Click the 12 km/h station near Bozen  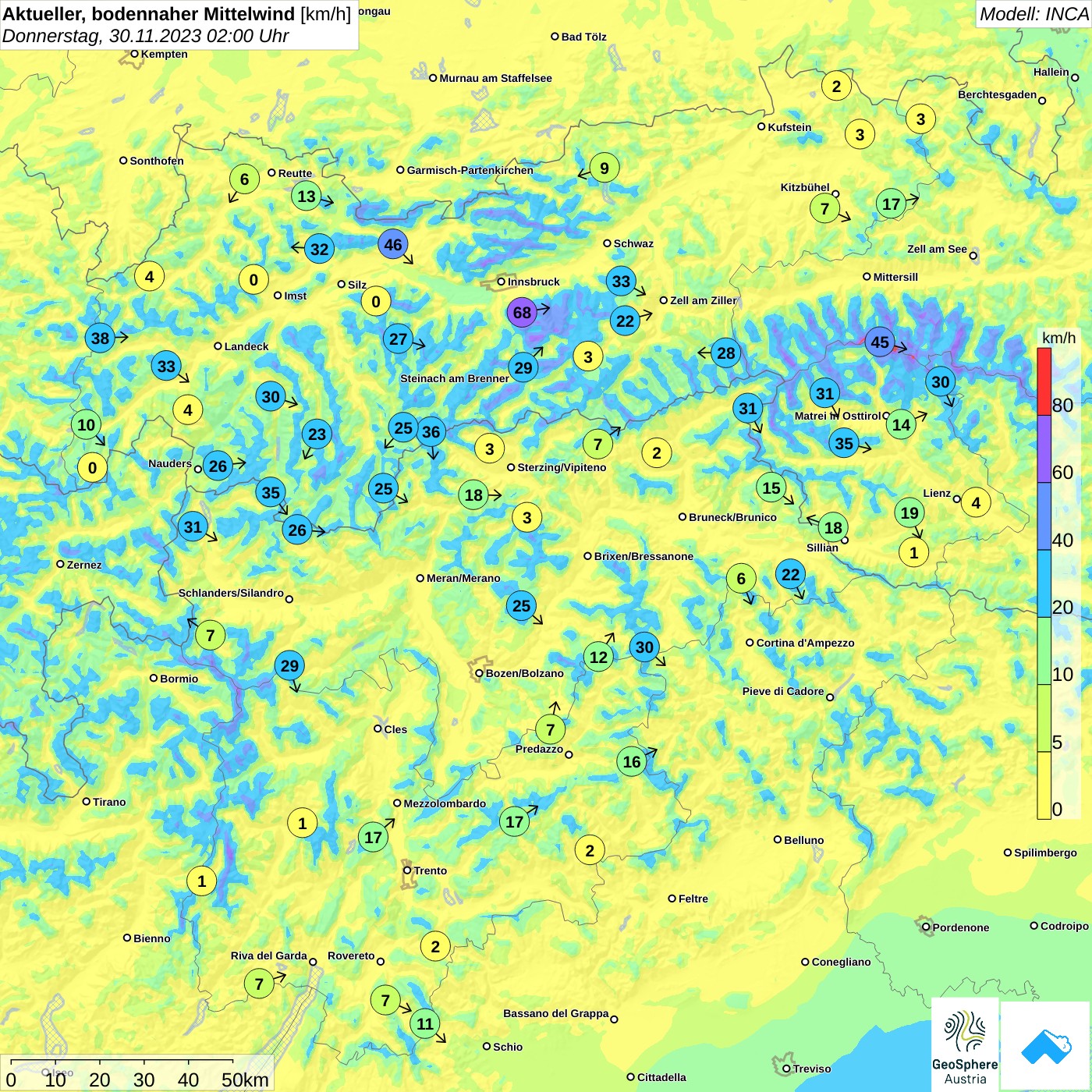click(598, 657)
